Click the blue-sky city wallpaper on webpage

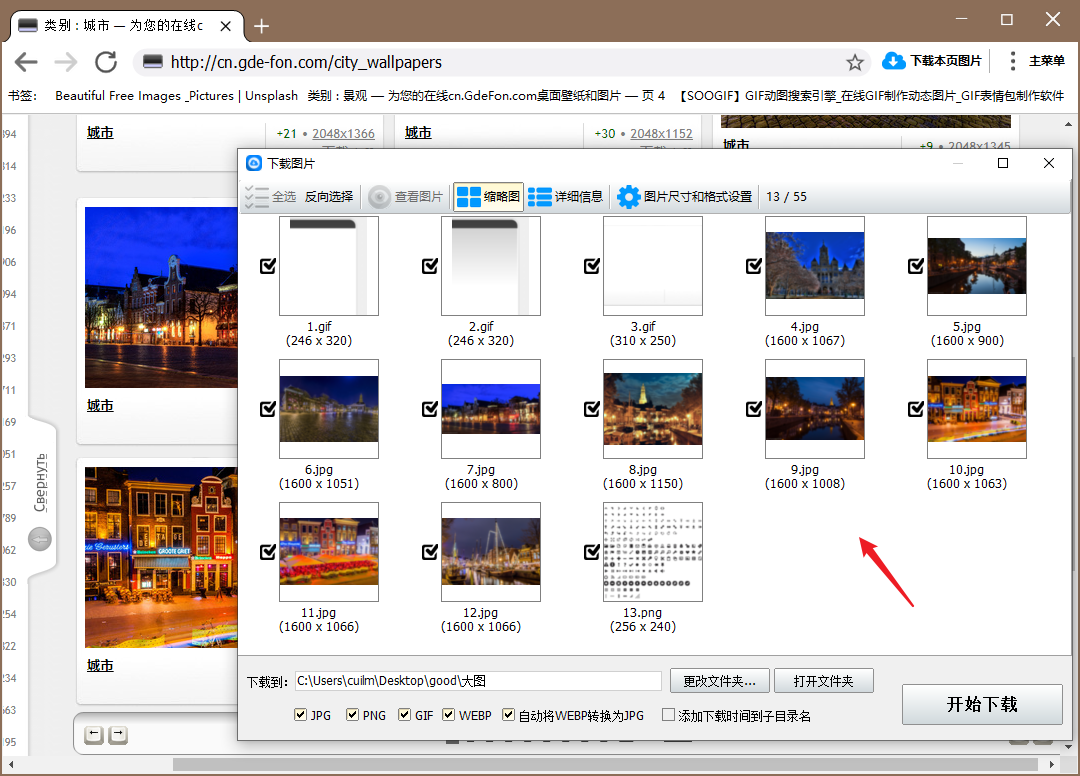161,297
